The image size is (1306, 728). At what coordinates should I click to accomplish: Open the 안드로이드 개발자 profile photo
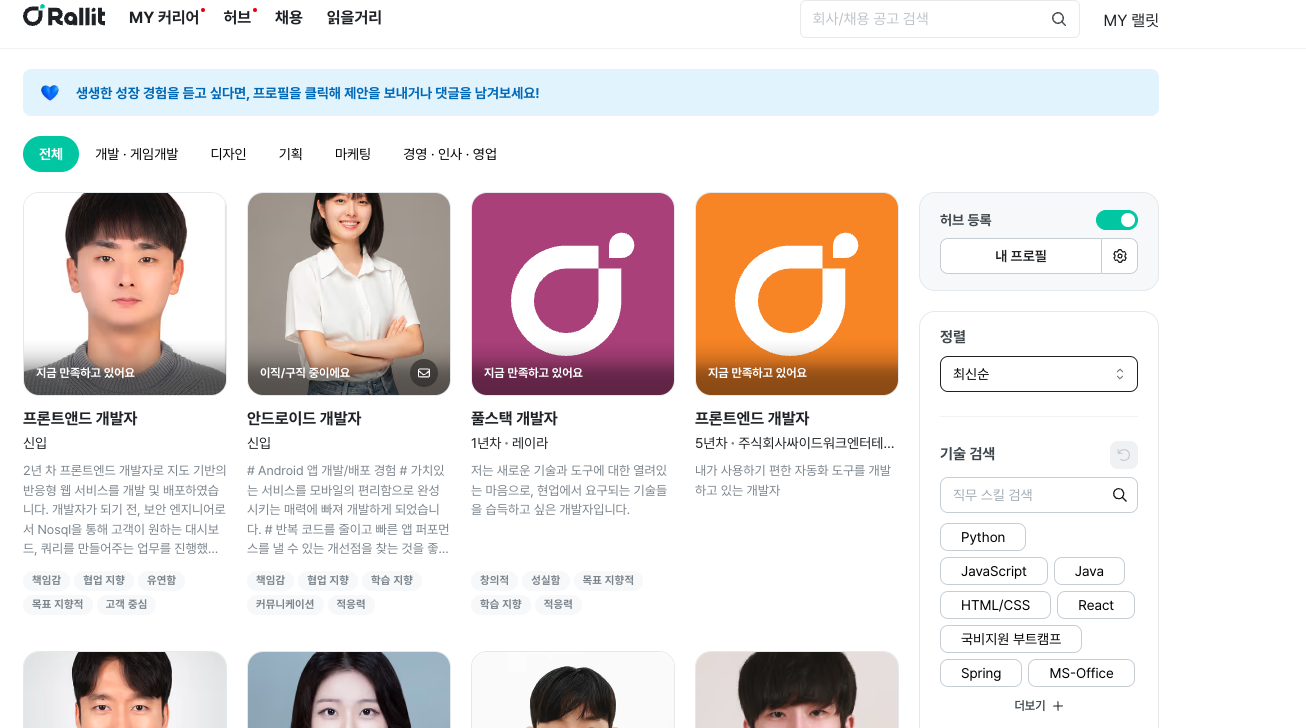(349, 294)
